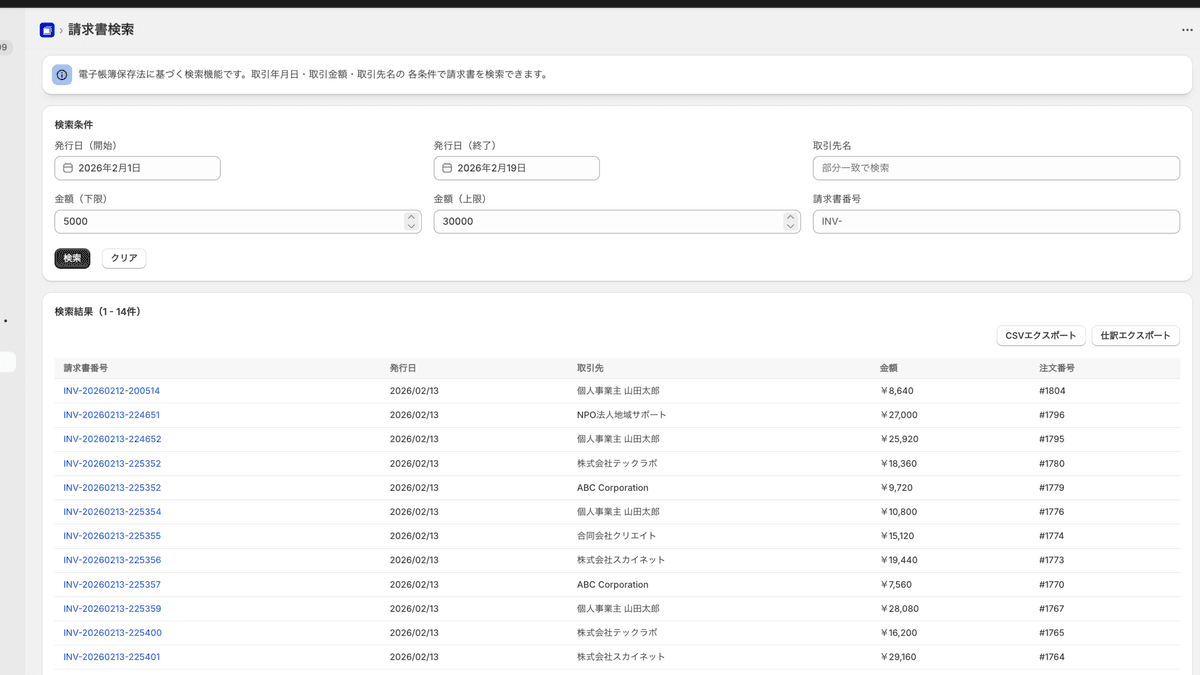Open invoice INV-20260213-225401
The height and width of the screenshot is (675, 1200).
tap(111, 657)
